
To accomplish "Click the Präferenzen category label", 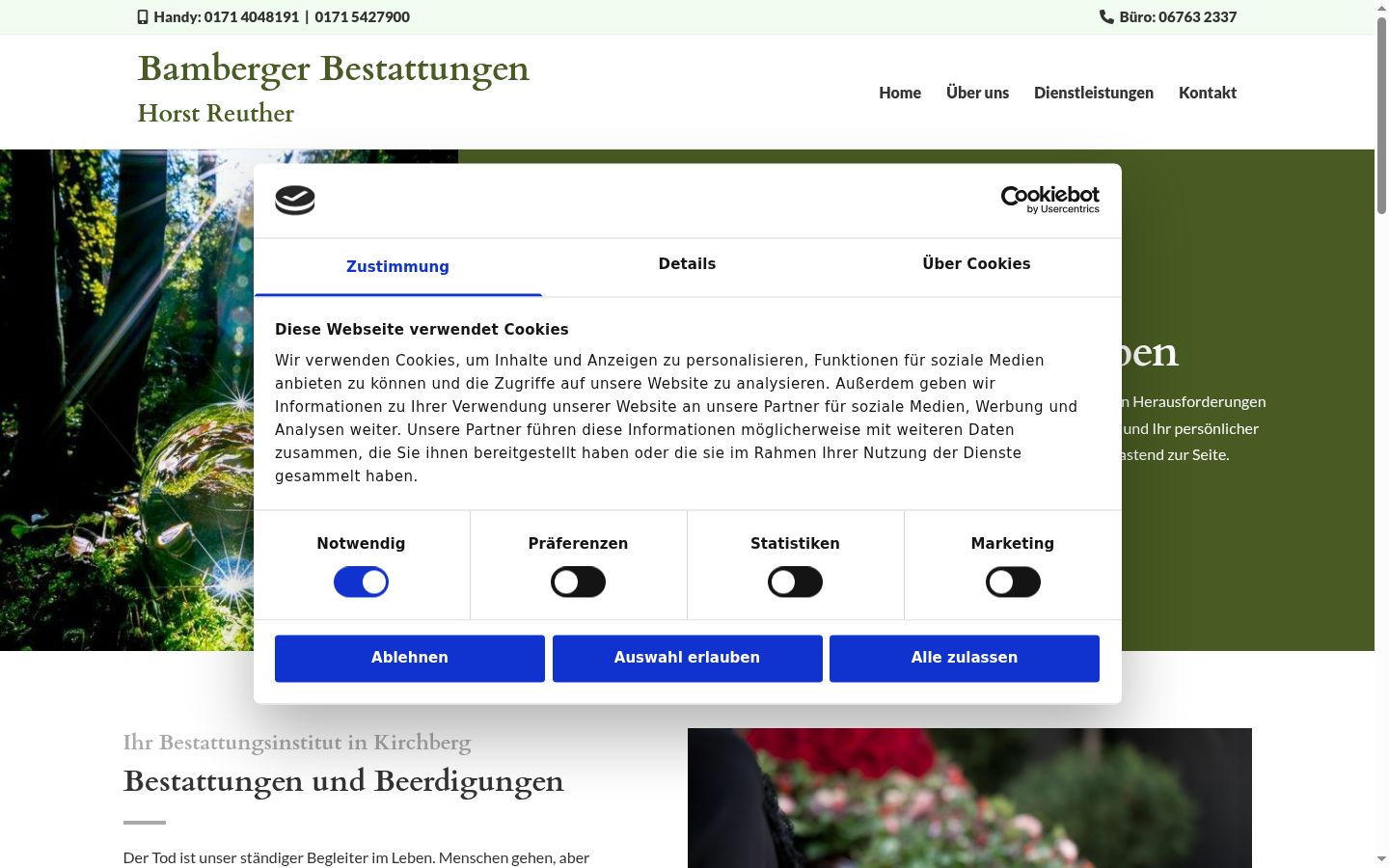I will click(578, 544).
